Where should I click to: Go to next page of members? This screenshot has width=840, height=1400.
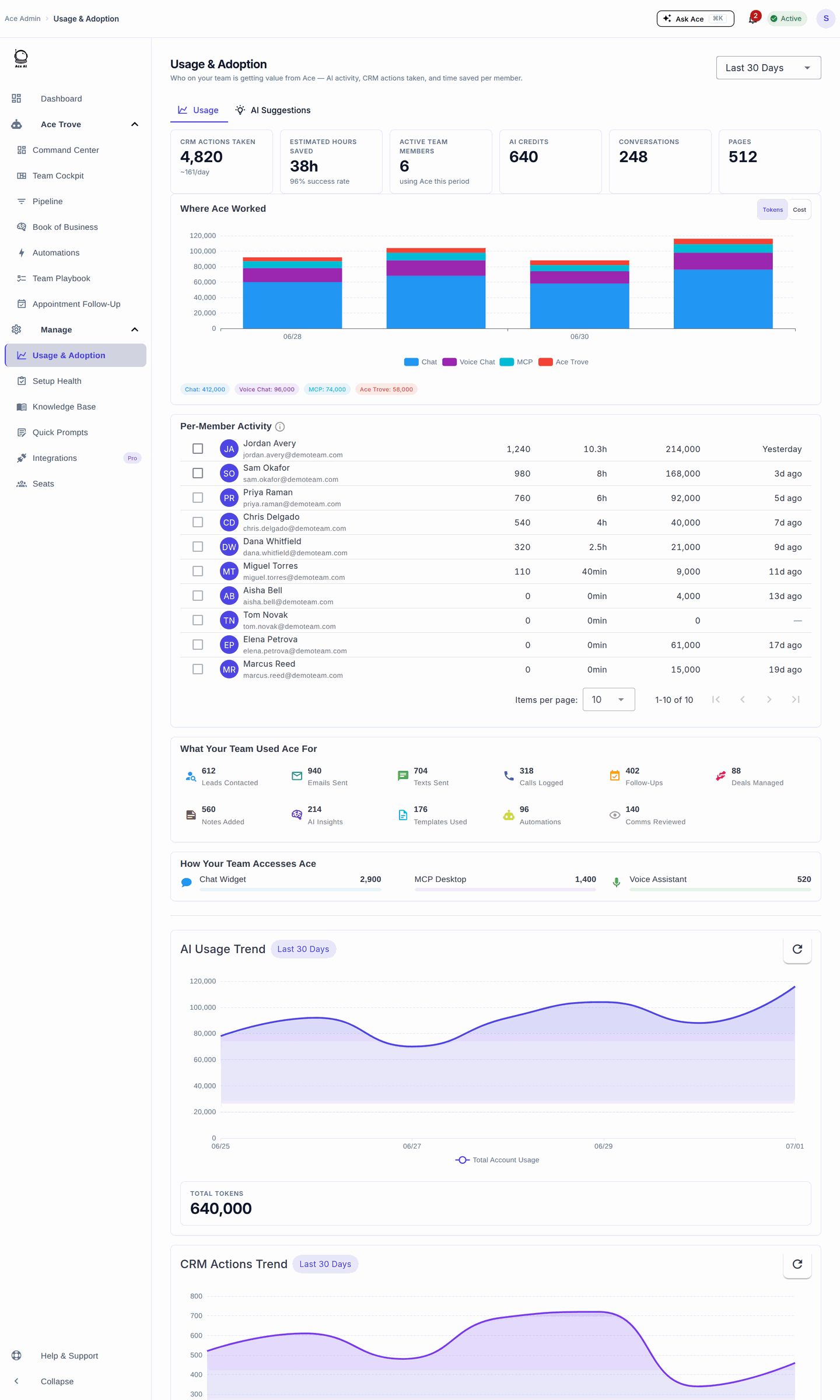769,699
